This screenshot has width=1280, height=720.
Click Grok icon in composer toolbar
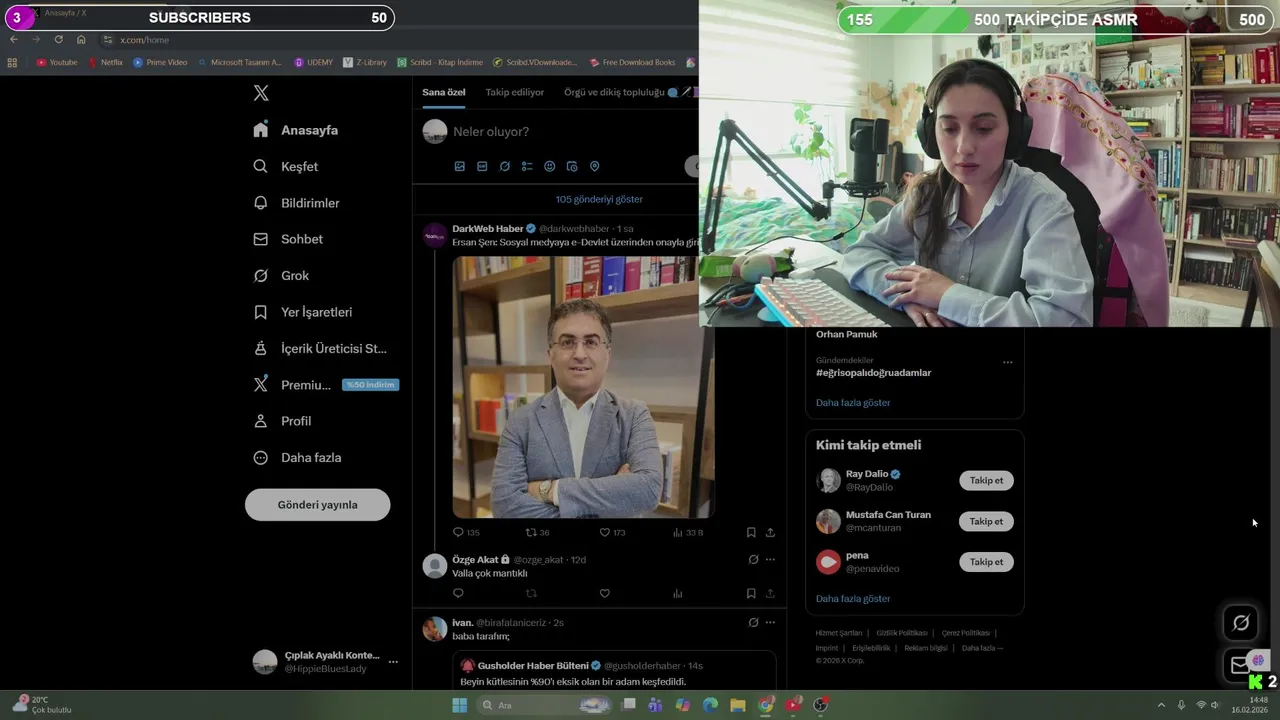[505, 167]
